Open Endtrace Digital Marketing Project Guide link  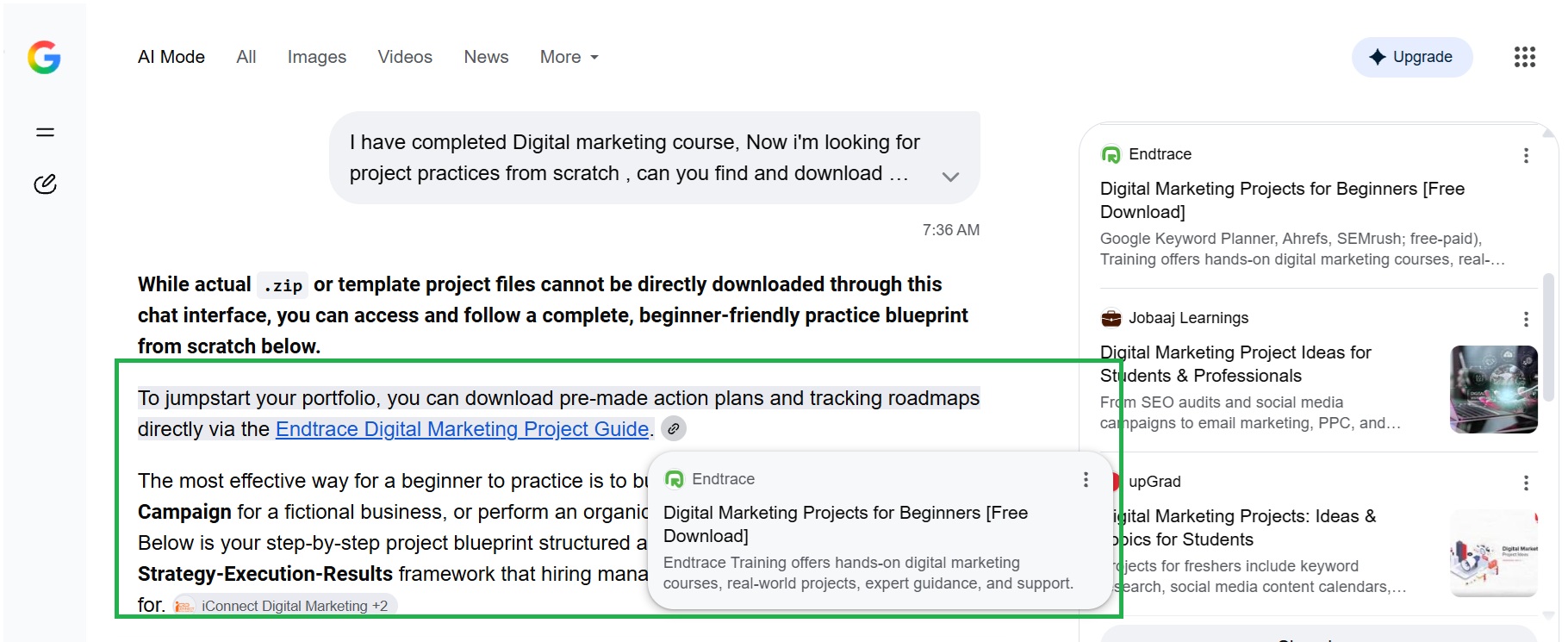463,429
